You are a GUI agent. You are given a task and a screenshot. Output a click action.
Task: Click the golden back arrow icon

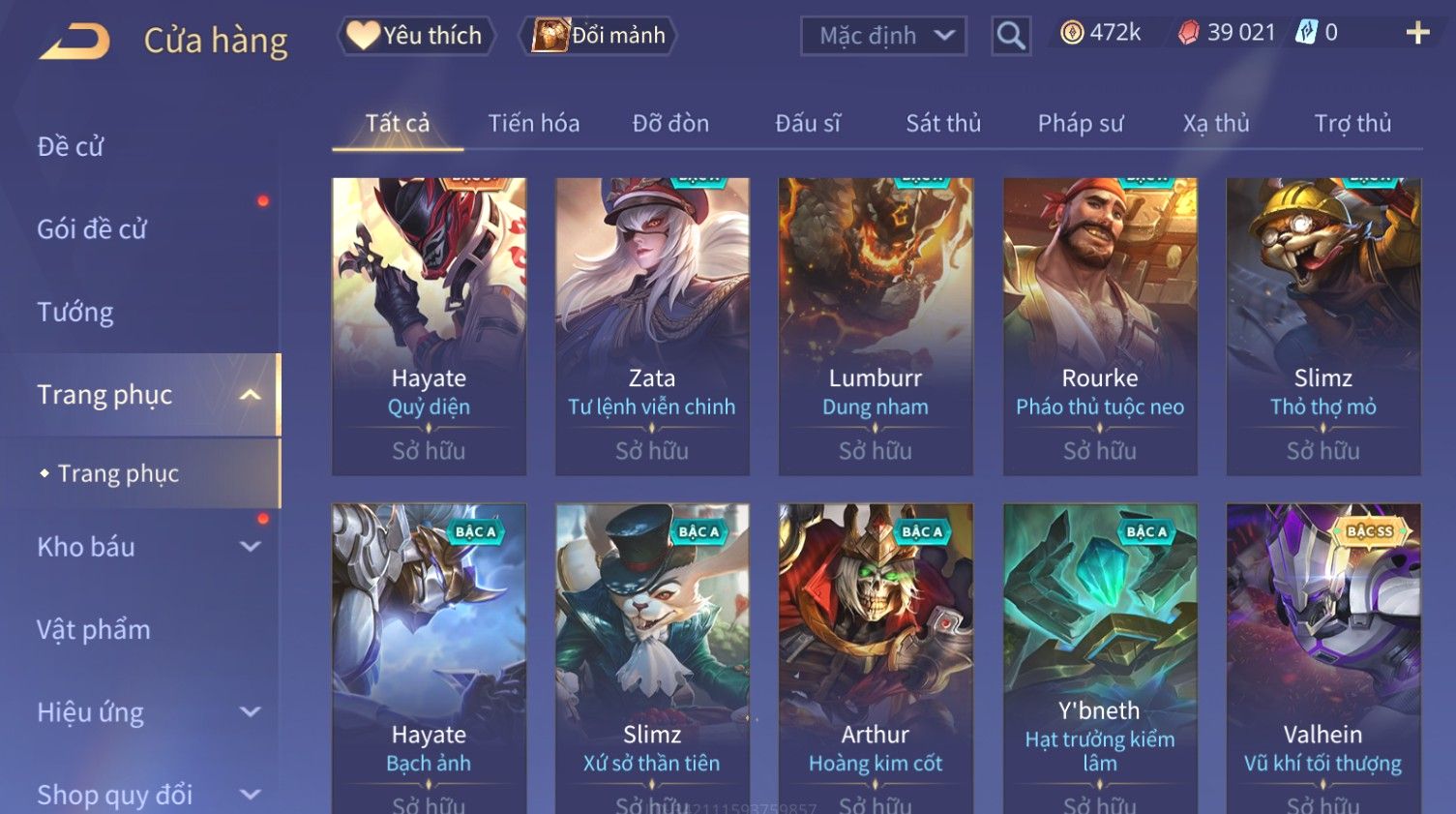click(x=74, y=41)
